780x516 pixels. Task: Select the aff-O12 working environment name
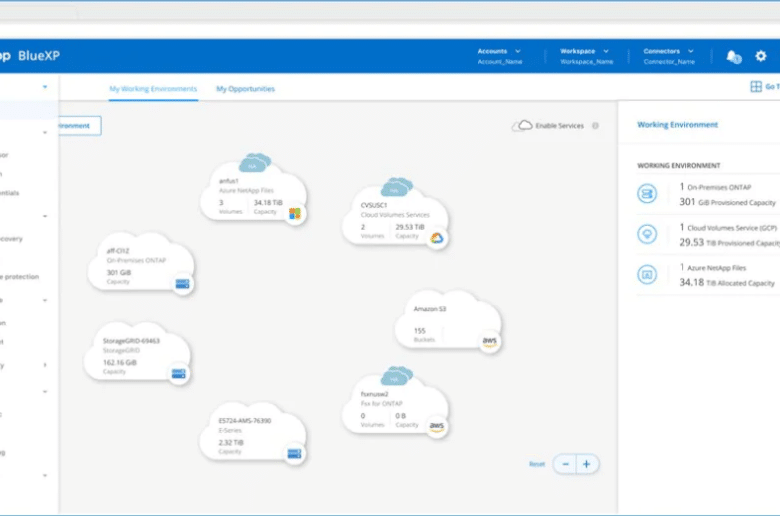coord(118,251)
